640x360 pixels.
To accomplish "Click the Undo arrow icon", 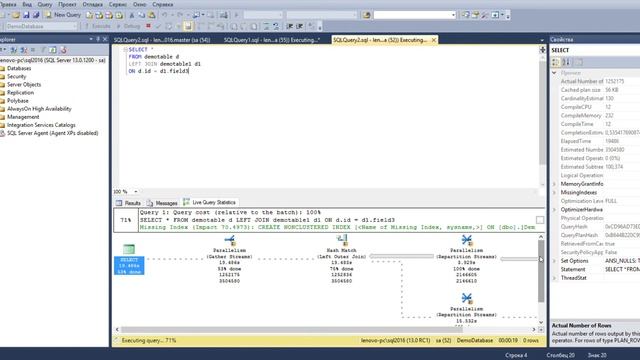I will pos(164,15).
